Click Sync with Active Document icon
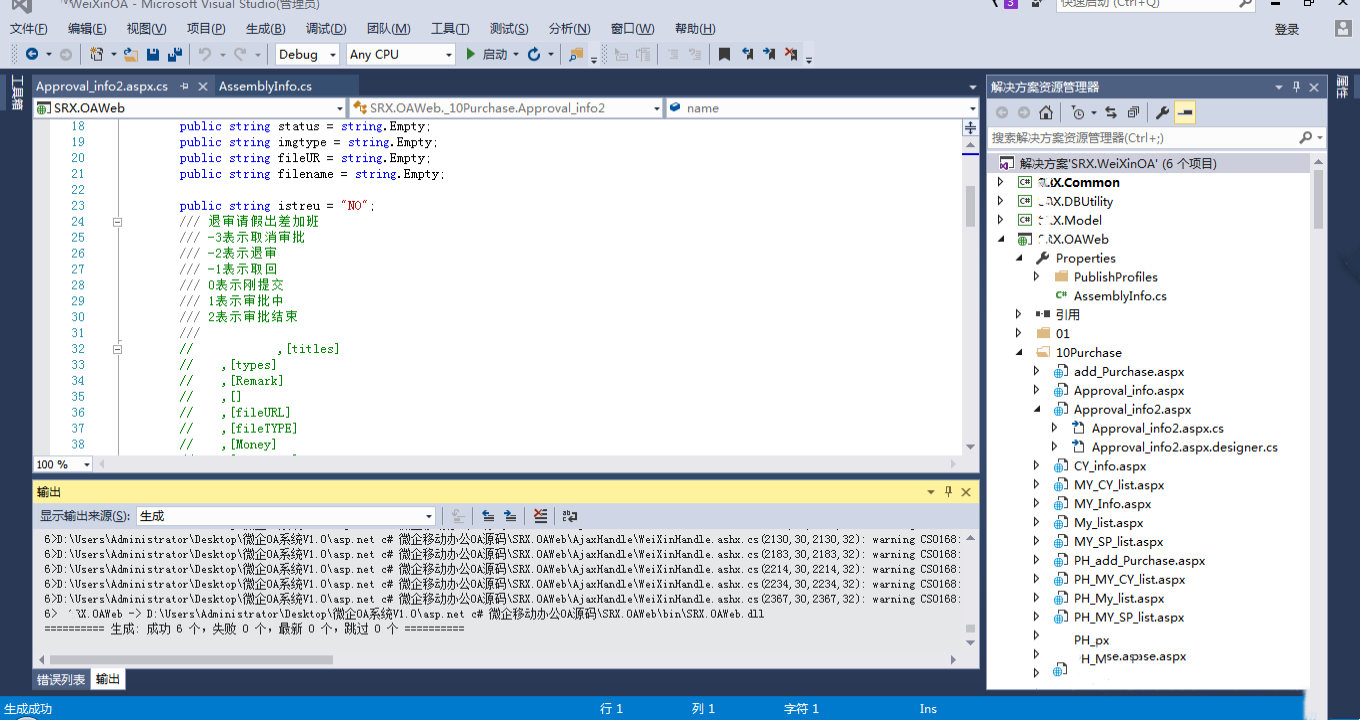The image size is (1360, 720). point(1111,112)
